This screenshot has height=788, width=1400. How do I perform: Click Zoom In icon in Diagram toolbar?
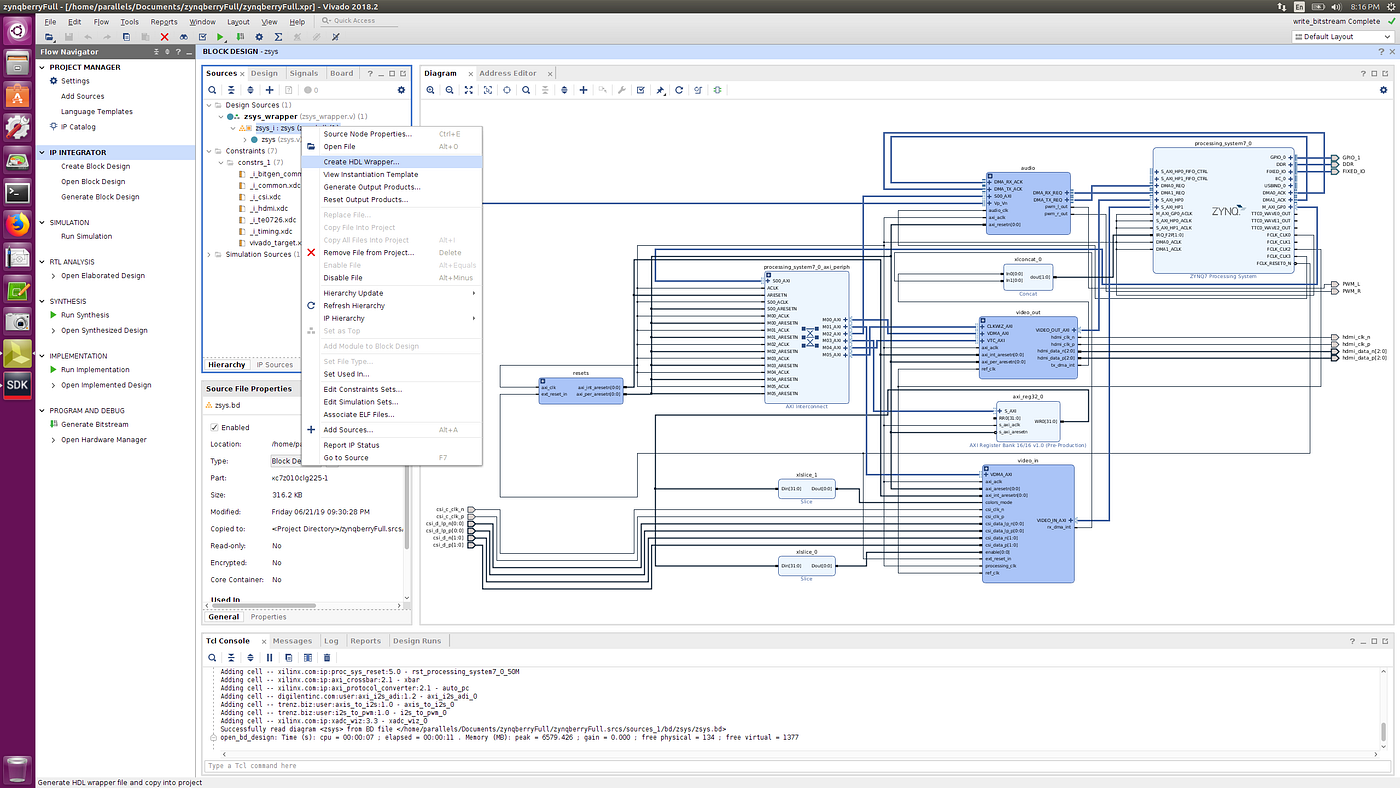click(x=431, y=90)
